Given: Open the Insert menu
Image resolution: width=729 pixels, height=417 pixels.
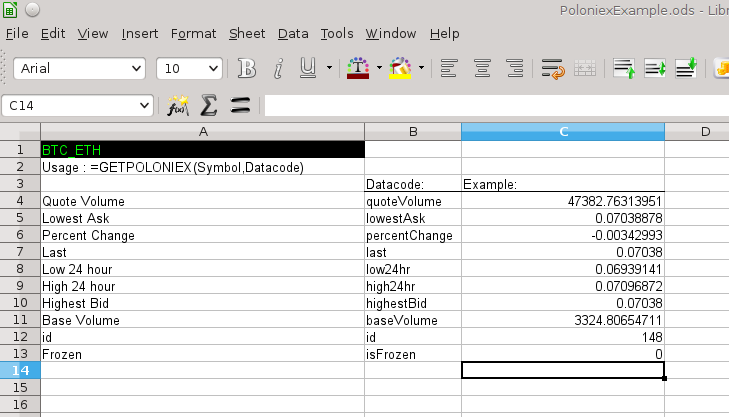Looking at the screenshot, I should (x=139, y=33).
